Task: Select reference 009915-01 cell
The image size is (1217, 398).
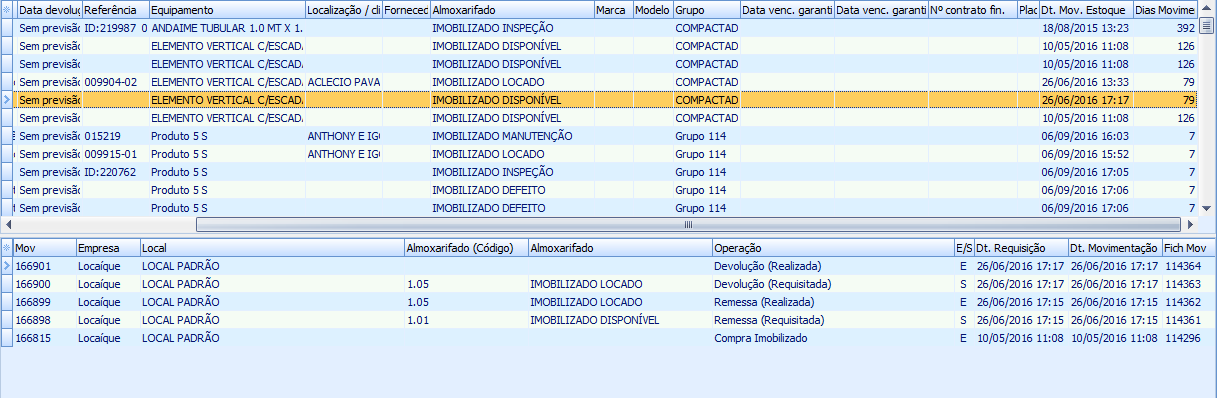Action: [x=115, y=154]
